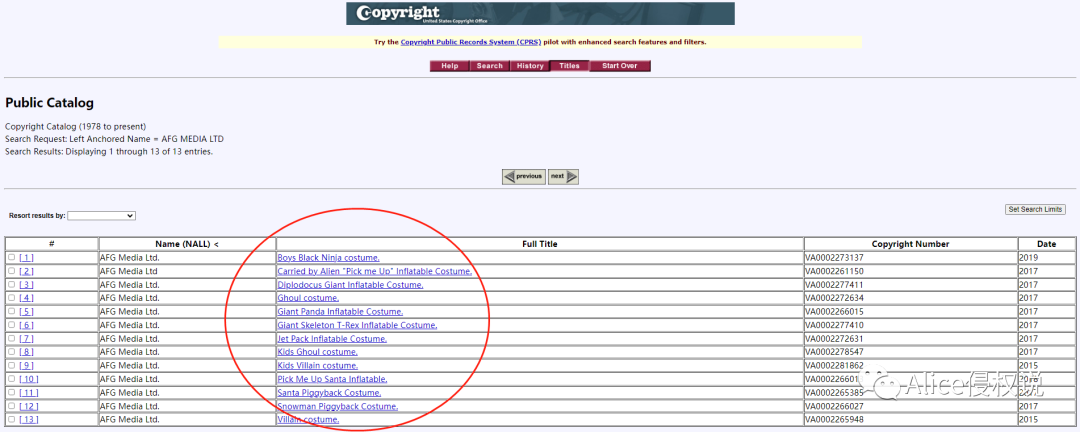The image size is (1080, 432).
Task: Open Jet Pack Inflatable Costume link
Action: pos(332,339)
